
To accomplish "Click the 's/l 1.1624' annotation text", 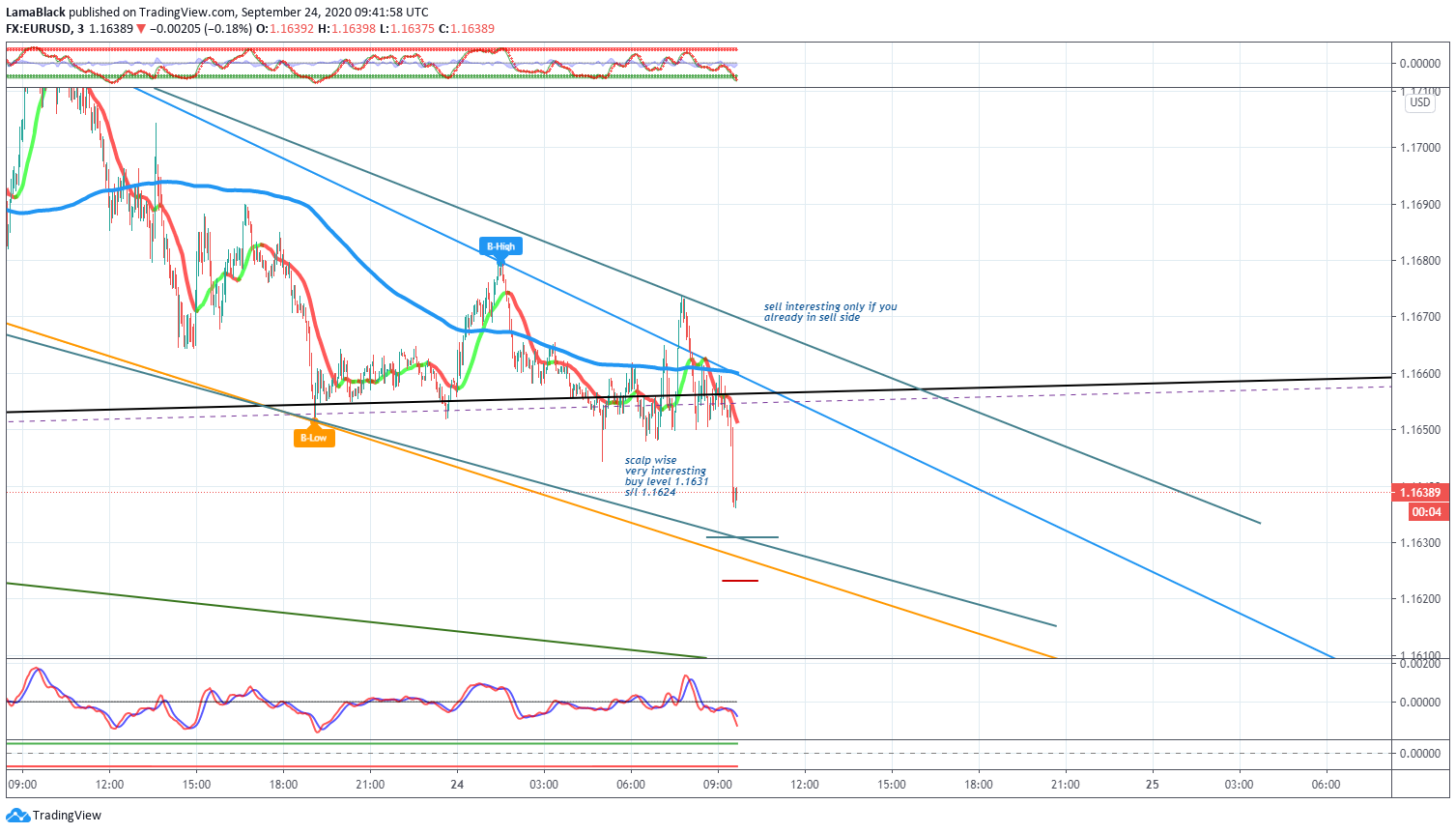I will pyautogui.click(x=650, y=492).
